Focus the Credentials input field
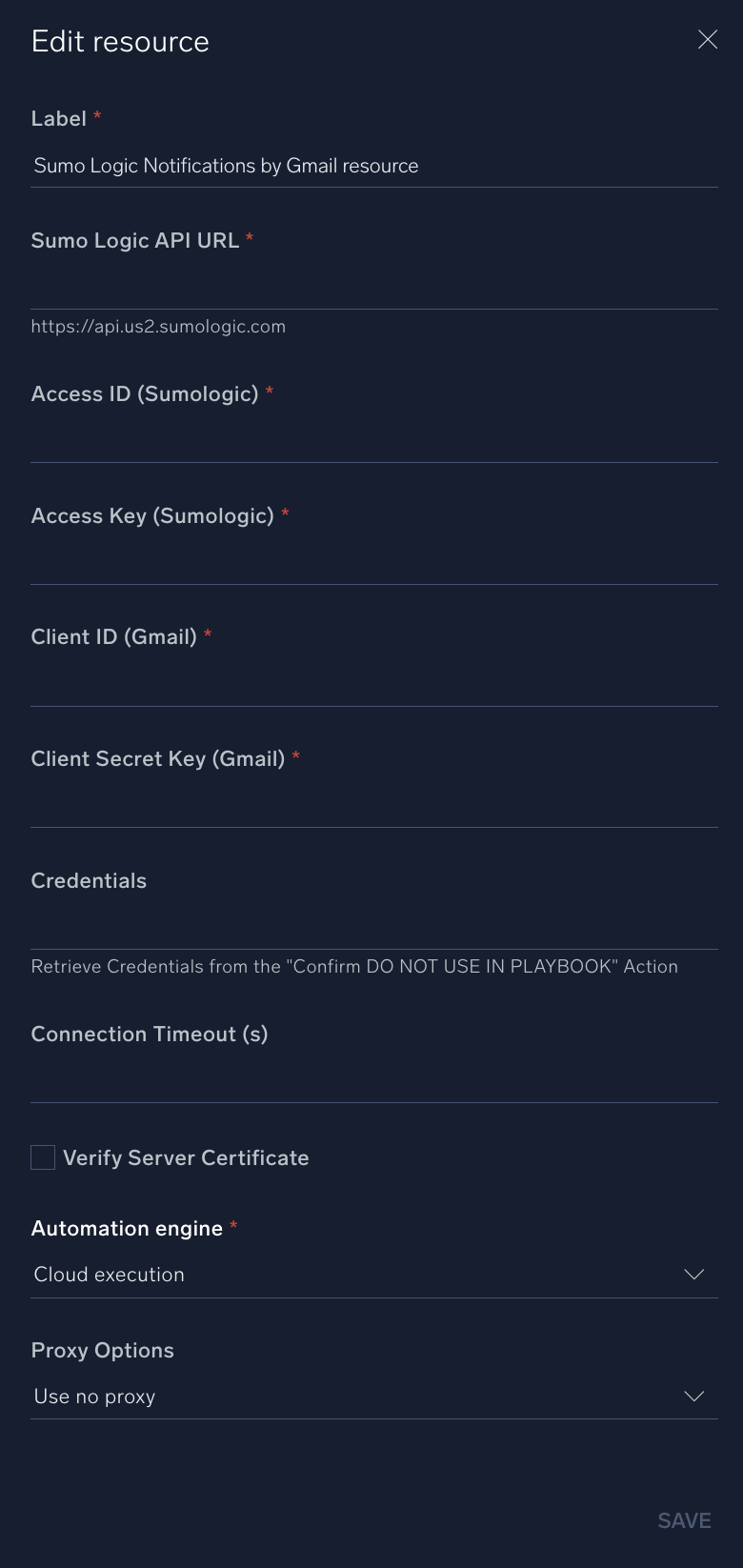This screenshot has height=1568, width=743. (x=374, y=929)
